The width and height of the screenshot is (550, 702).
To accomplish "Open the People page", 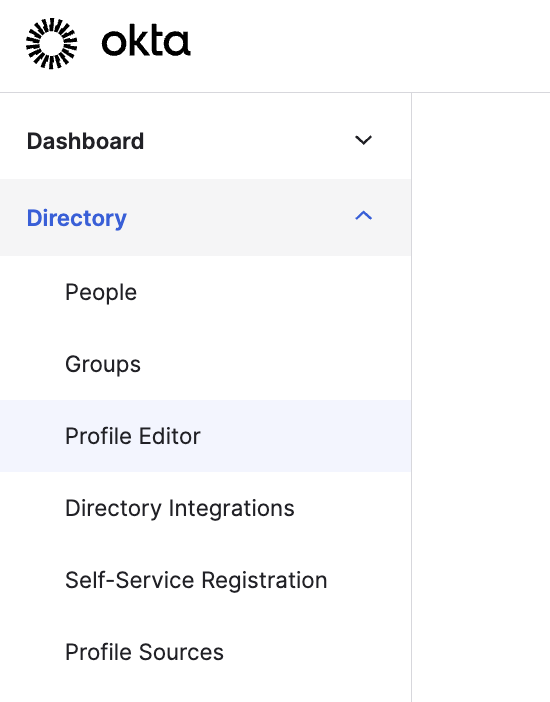I will coord(101,293).
